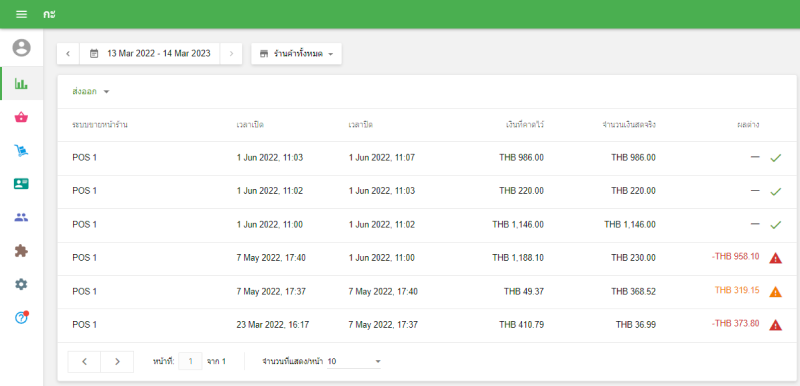Open the customers people icon
800x386 pixels.
[21, 218]
